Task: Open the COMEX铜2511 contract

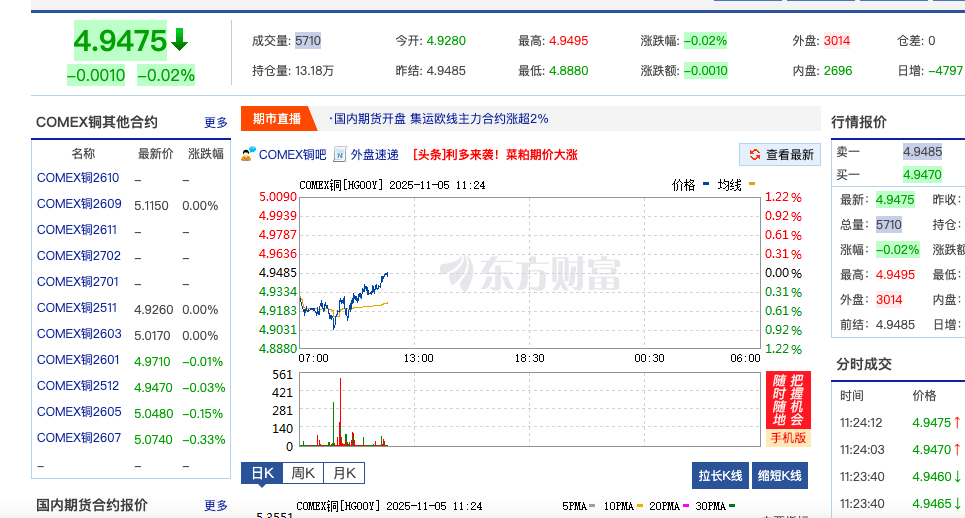Action: tap(77, 308)
